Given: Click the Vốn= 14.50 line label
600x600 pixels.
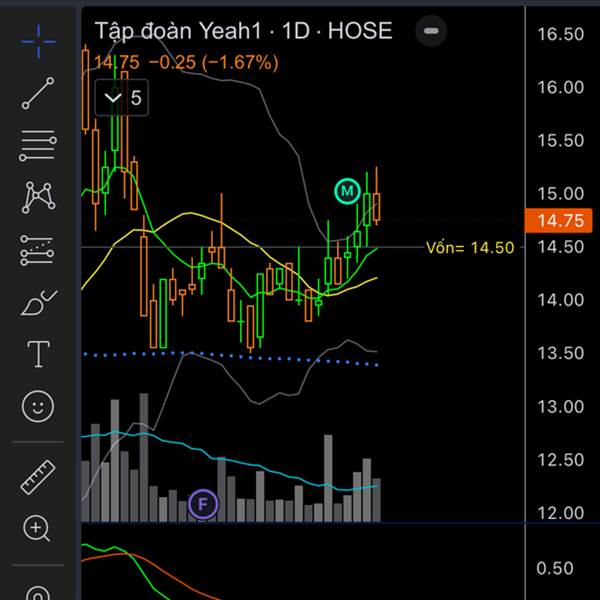Looking at the screenshot, I should pos(470,248).
